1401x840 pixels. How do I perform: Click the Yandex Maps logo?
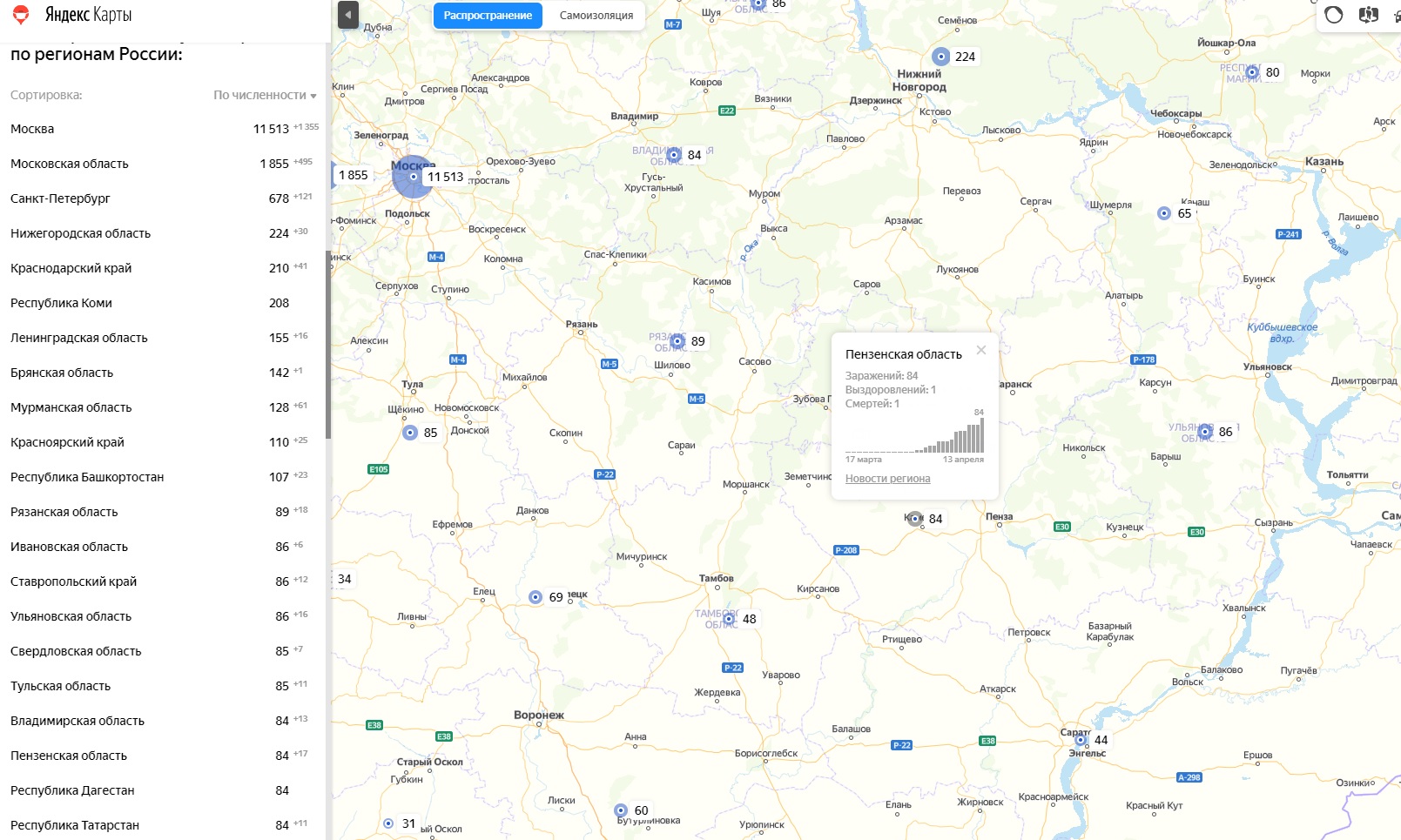(72, 15)
